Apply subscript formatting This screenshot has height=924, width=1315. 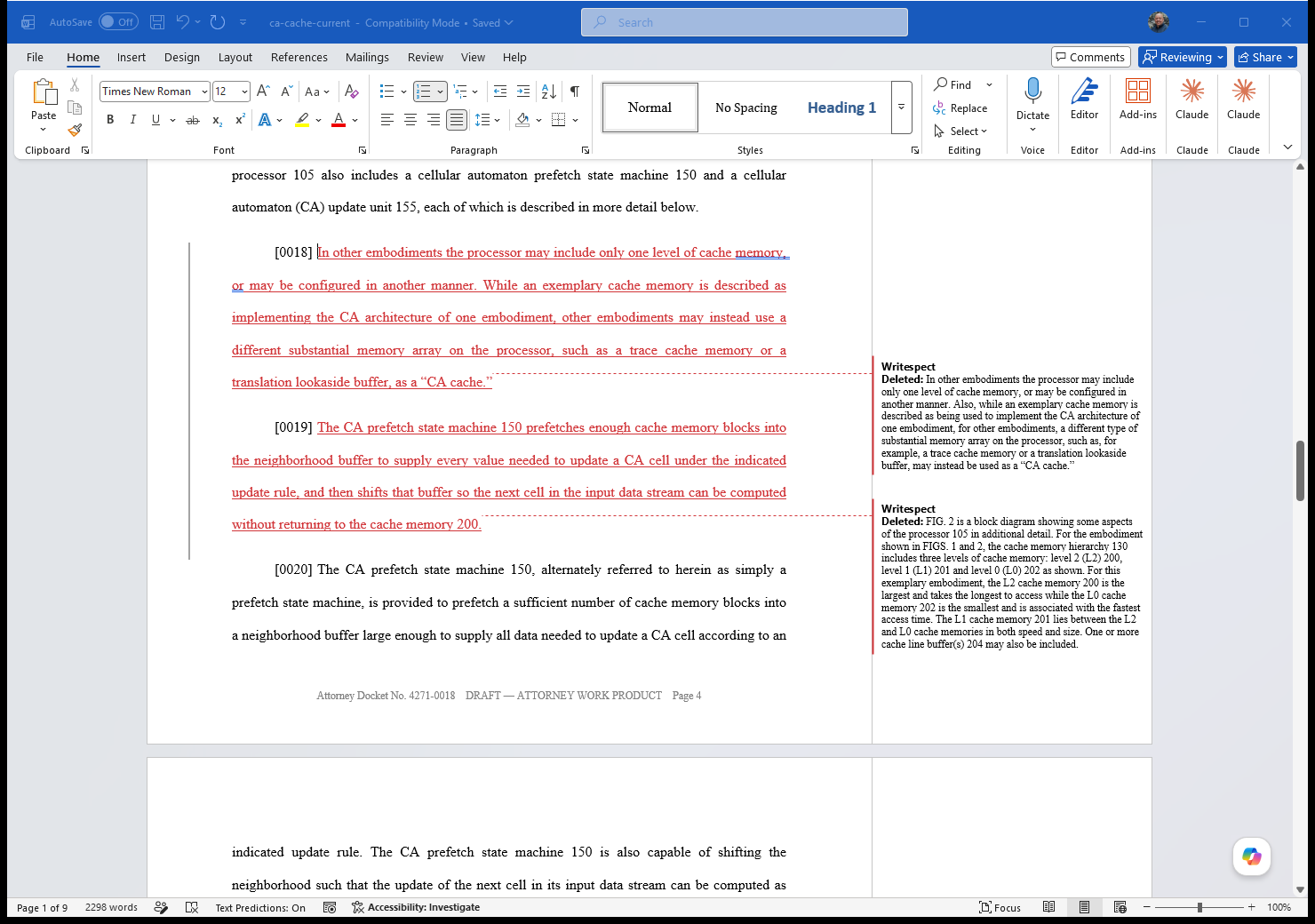coord(217,120)
